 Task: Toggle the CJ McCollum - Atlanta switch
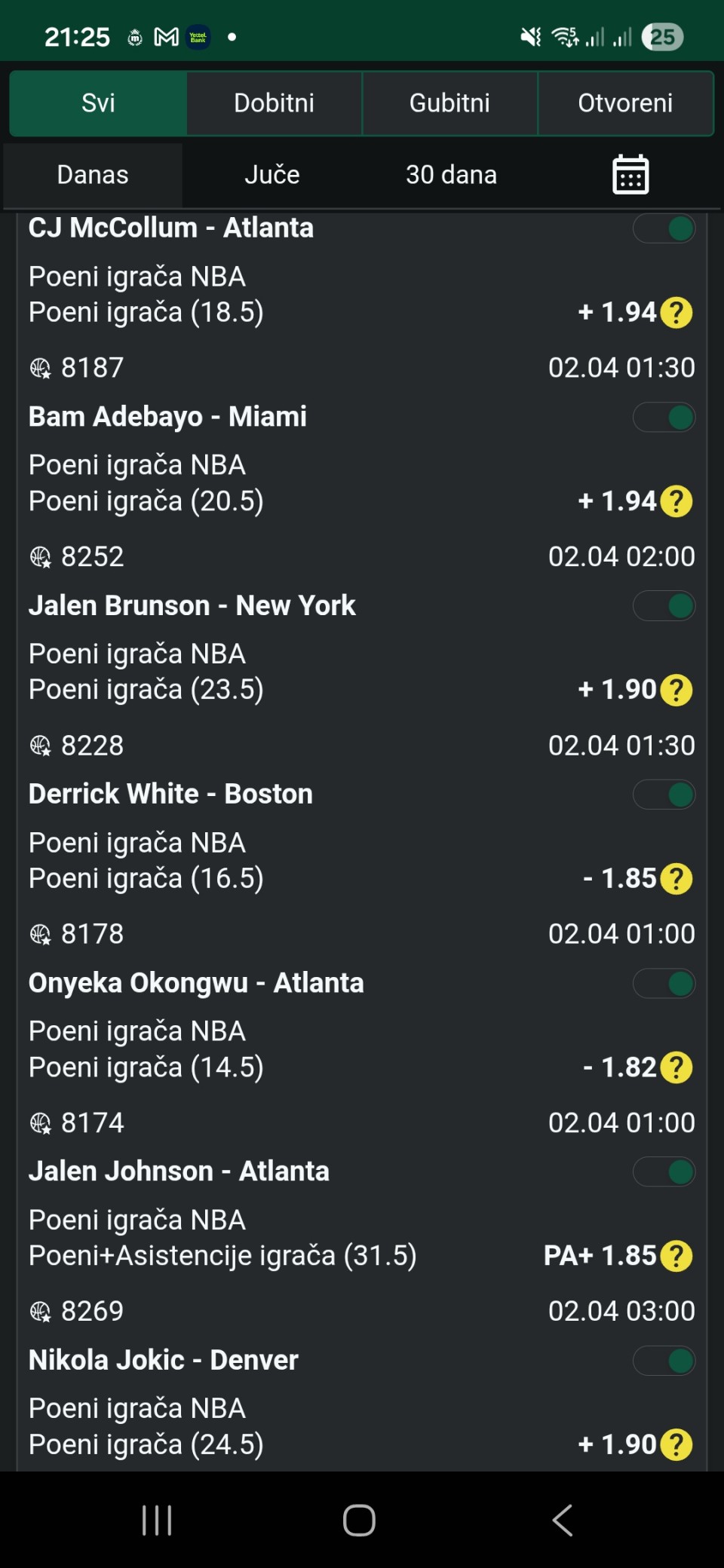[664, 228]
